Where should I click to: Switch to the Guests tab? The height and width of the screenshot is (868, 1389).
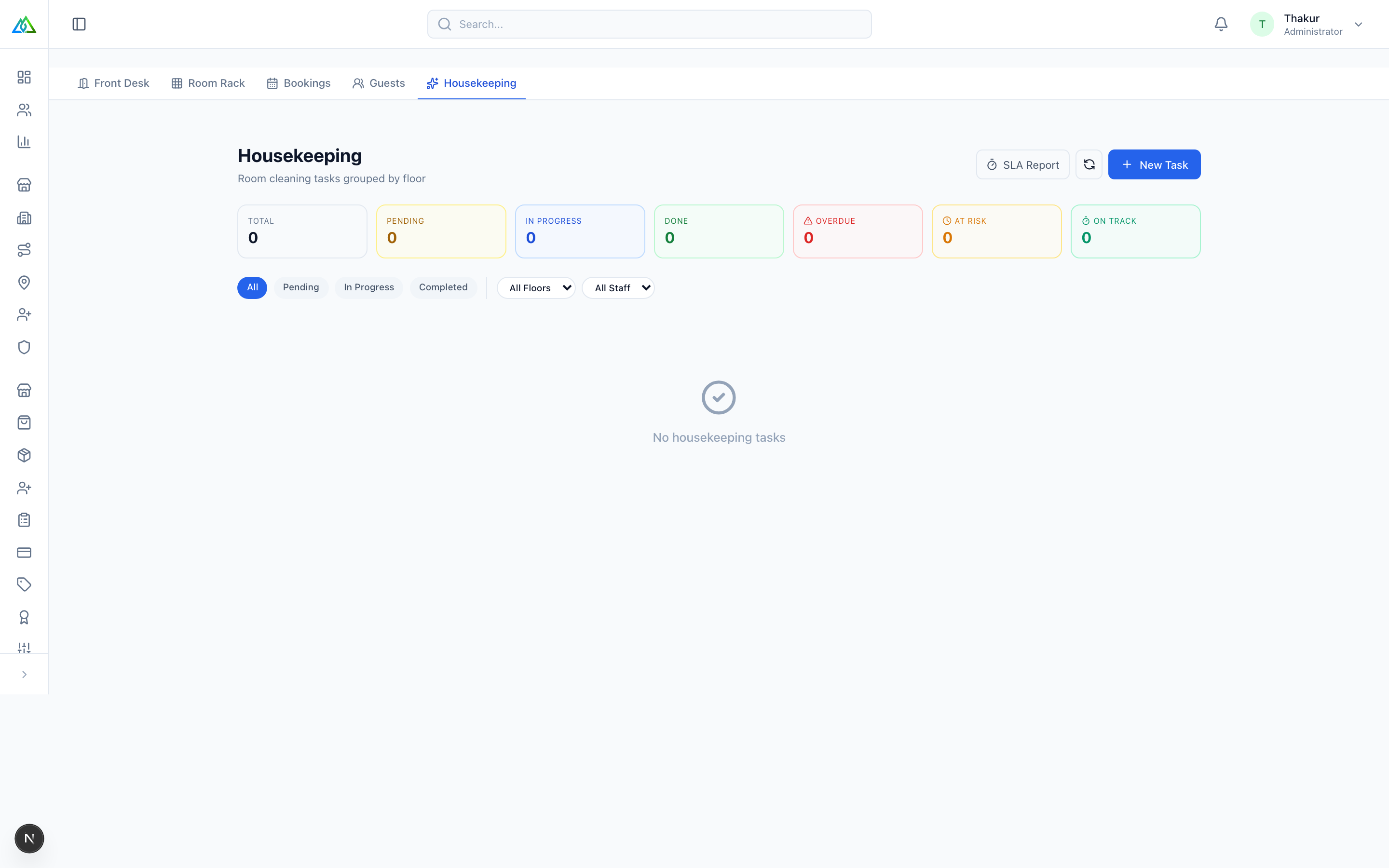pyautogui.click(x=379, y=83)
